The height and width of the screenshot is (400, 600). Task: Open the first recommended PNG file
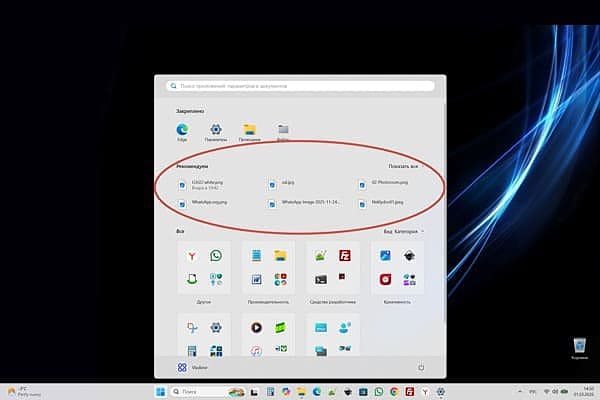(204, 185)
